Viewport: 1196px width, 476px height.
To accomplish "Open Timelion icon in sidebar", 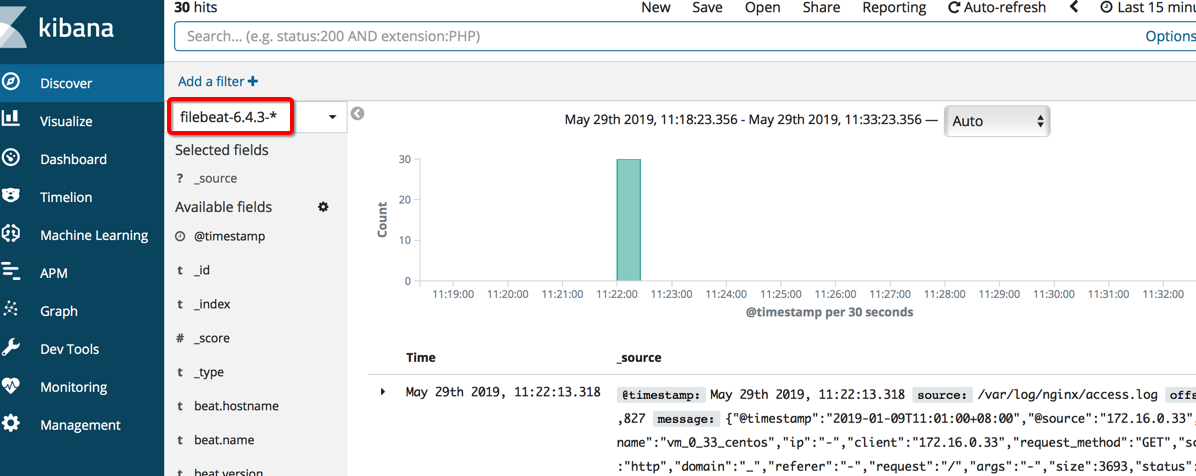I will coord(11,197).
